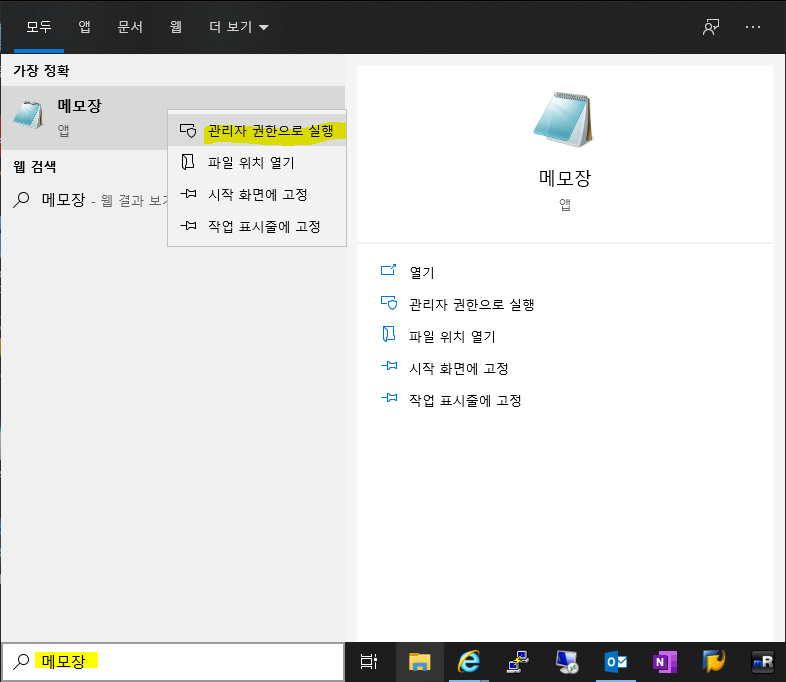Screen dimensions: 786x682
Task: Expand the 더 보기 dropdown
Action: click(x=239, y=27)
